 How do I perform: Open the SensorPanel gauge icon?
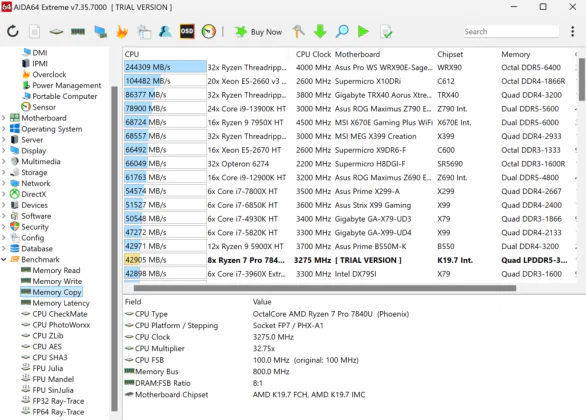(209, 31)
